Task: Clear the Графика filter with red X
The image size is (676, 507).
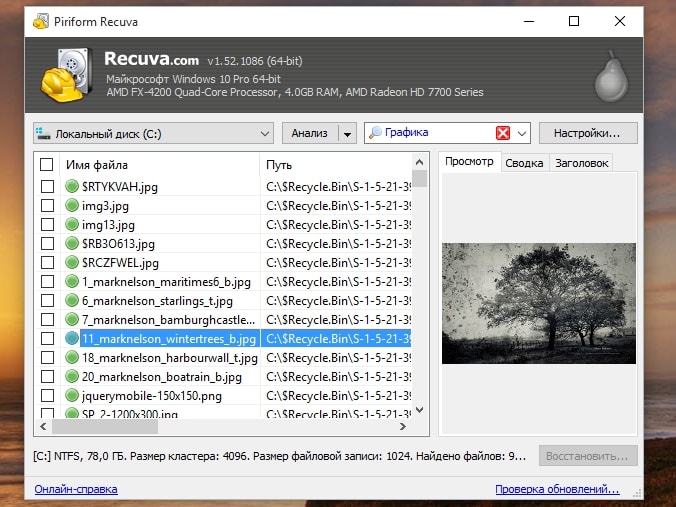Action: 503,133
